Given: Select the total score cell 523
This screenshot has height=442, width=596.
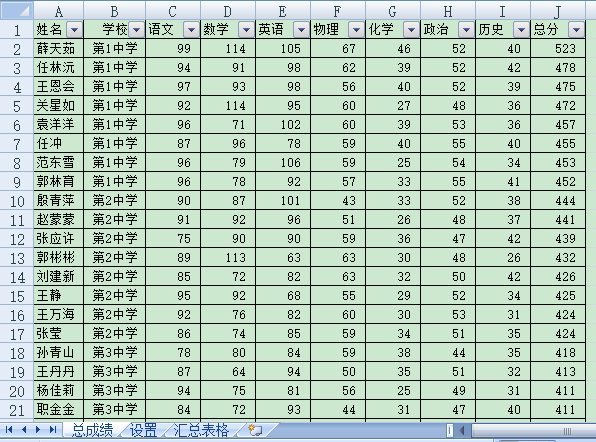Looking at the screenshot, I should pos(558,48).
